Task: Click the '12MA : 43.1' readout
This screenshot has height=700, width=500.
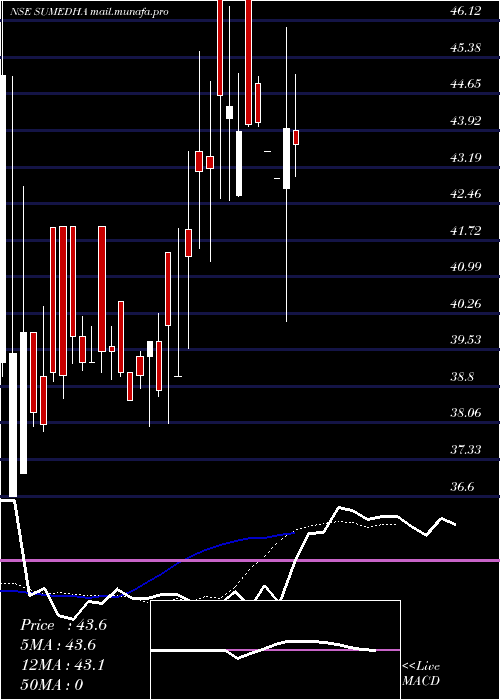Action: (62, 665)
